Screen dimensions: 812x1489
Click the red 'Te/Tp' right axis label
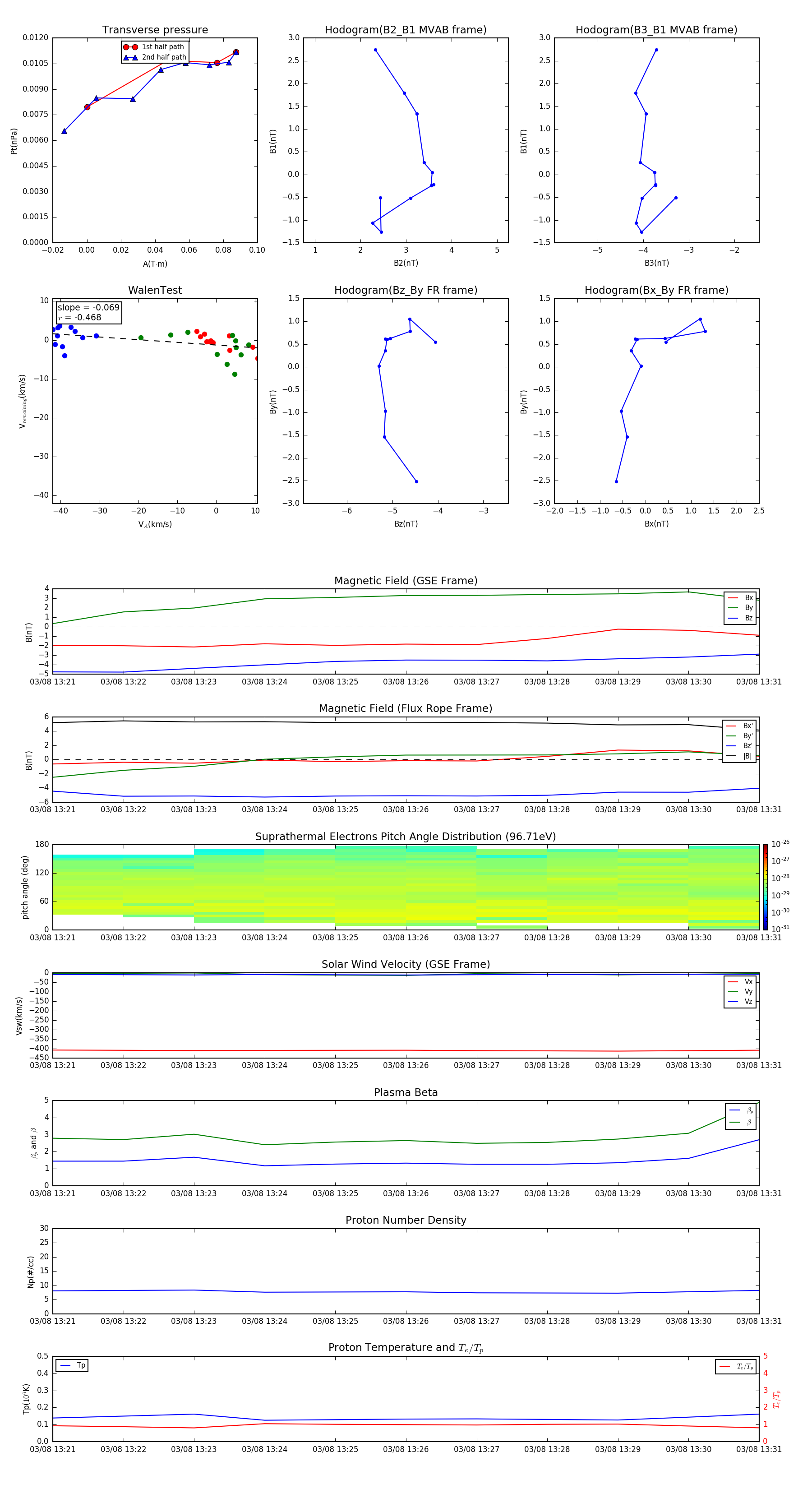pos(777,1399)
